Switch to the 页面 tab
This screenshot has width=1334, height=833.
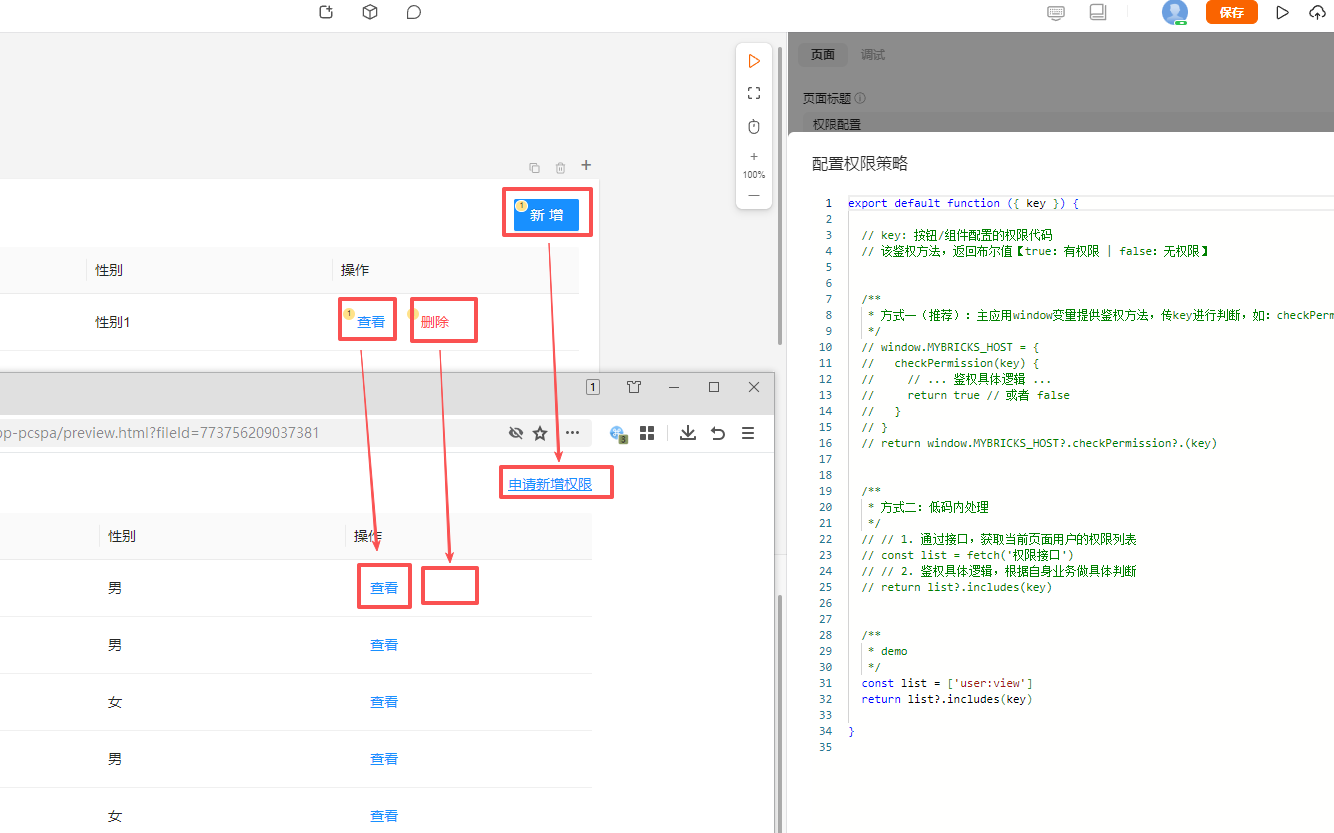pos(823,55)
